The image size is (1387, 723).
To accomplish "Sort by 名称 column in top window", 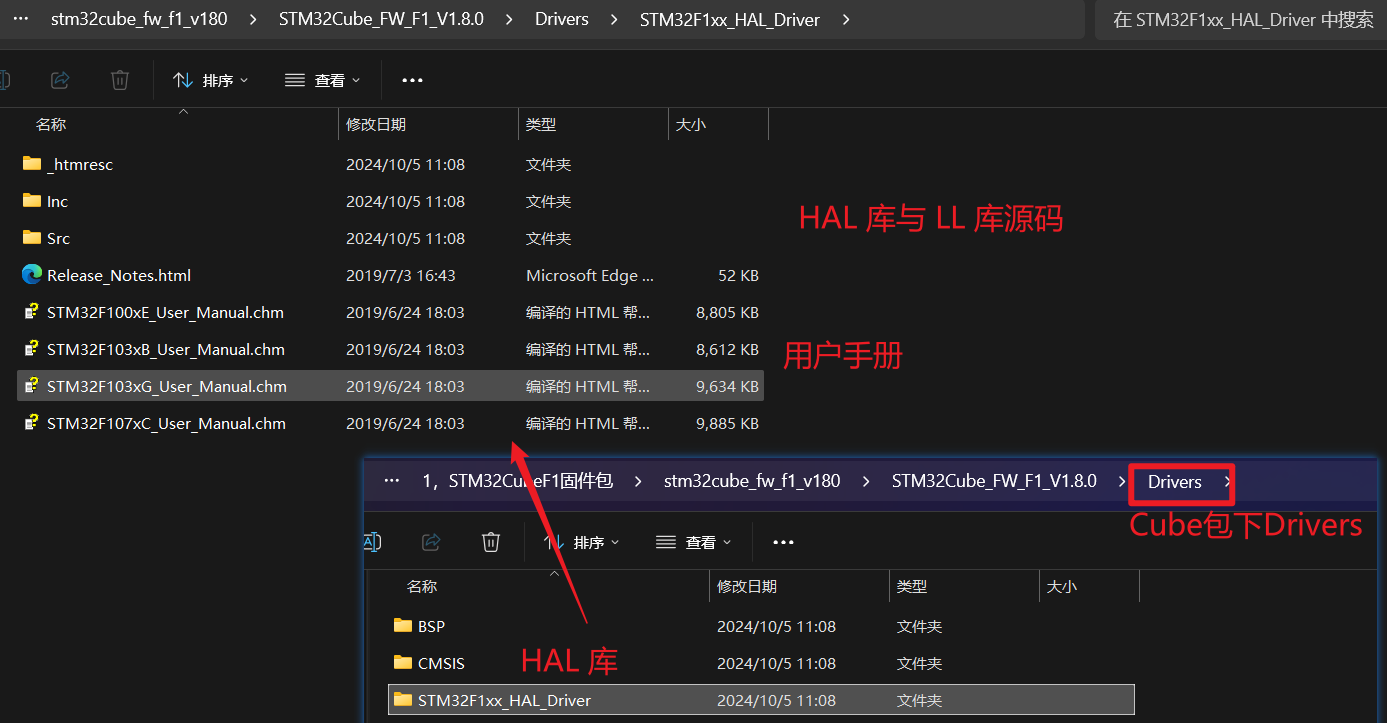I will click(x=51, y=124).
